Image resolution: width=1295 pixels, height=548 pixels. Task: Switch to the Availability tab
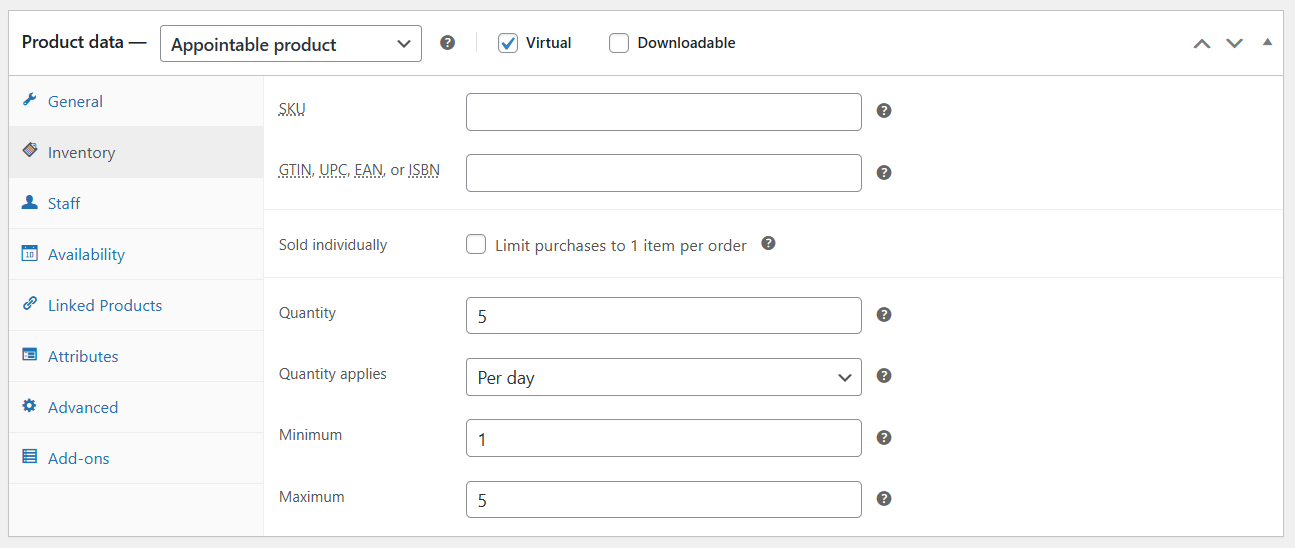click(86, 254)
